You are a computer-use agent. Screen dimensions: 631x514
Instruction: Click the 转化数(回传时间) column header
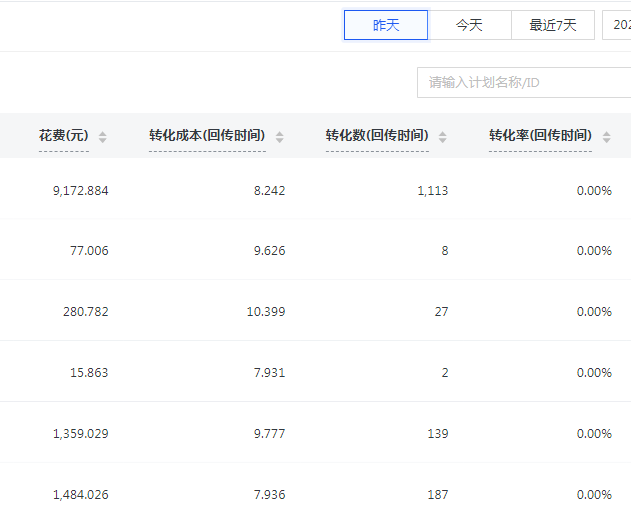tap(377, 135)
